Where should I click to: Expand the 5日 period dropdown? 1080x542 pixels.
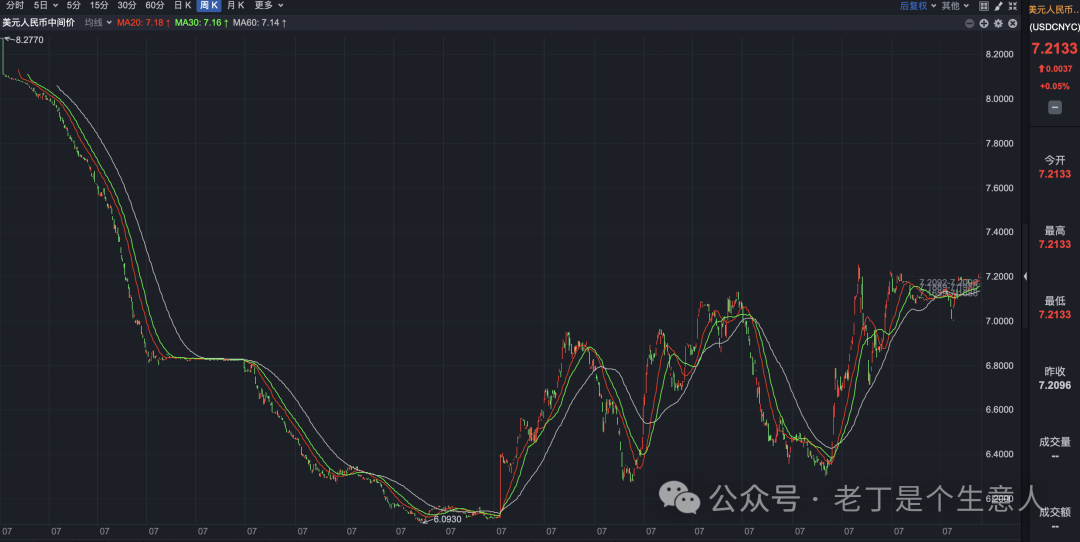pyautogui.click(x=45, y=6)
